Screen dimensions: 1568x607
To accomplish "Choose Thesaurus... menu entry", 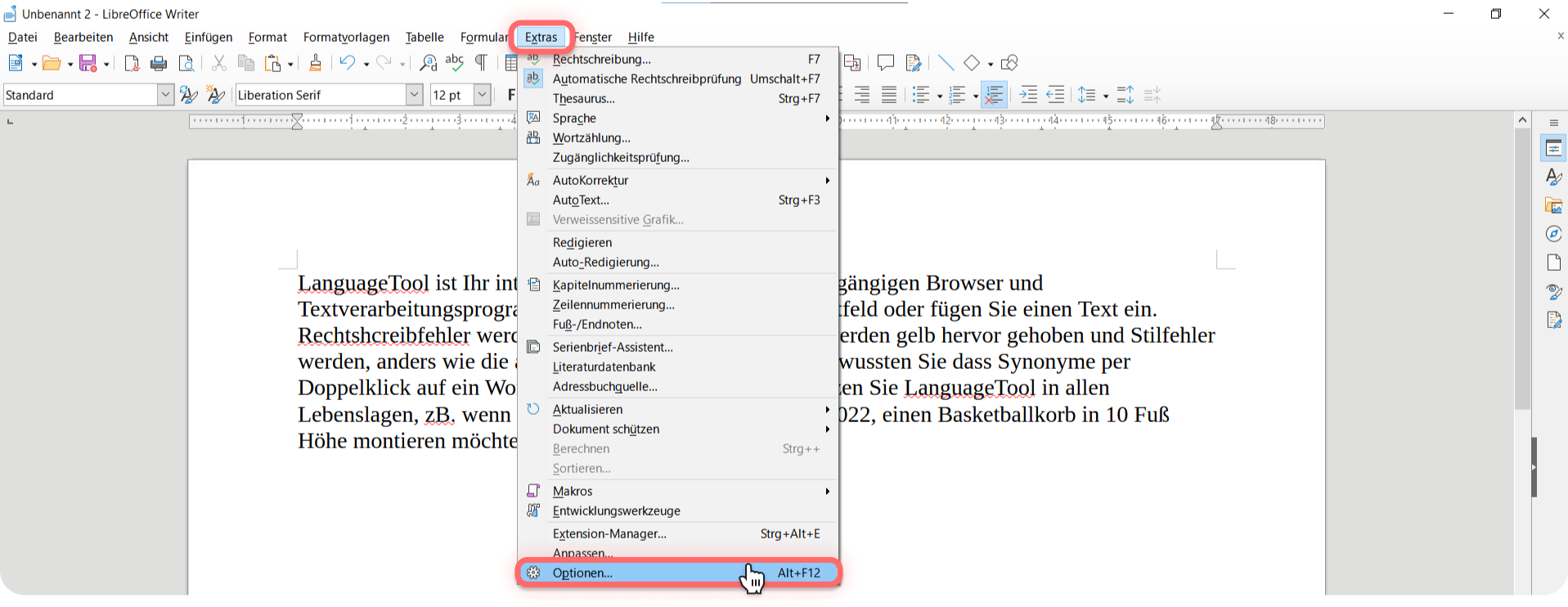I will [678, 98].
